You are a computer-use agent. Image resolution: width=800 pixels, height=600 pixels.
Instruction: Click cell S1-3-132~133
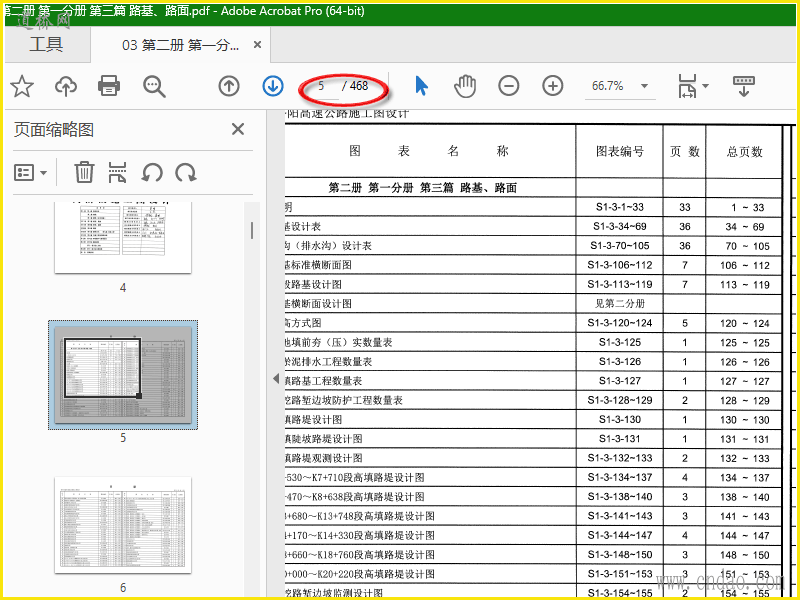point(620,458)
